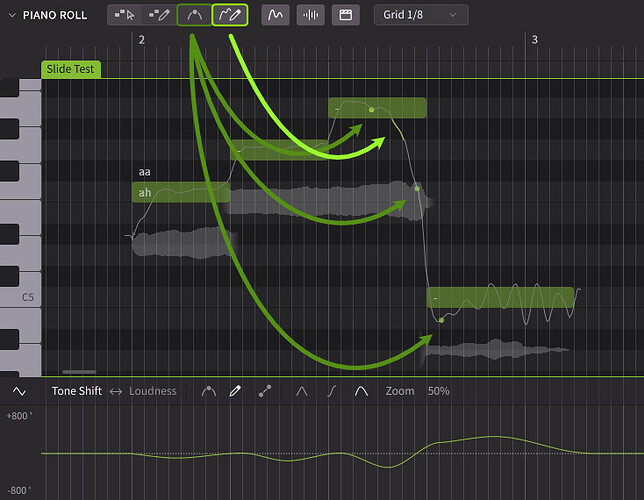Image resolution: width=644 pixels, height=500 pixels.
Task: Choose the parameter pencil tool
Action: (x=235, y=391)
